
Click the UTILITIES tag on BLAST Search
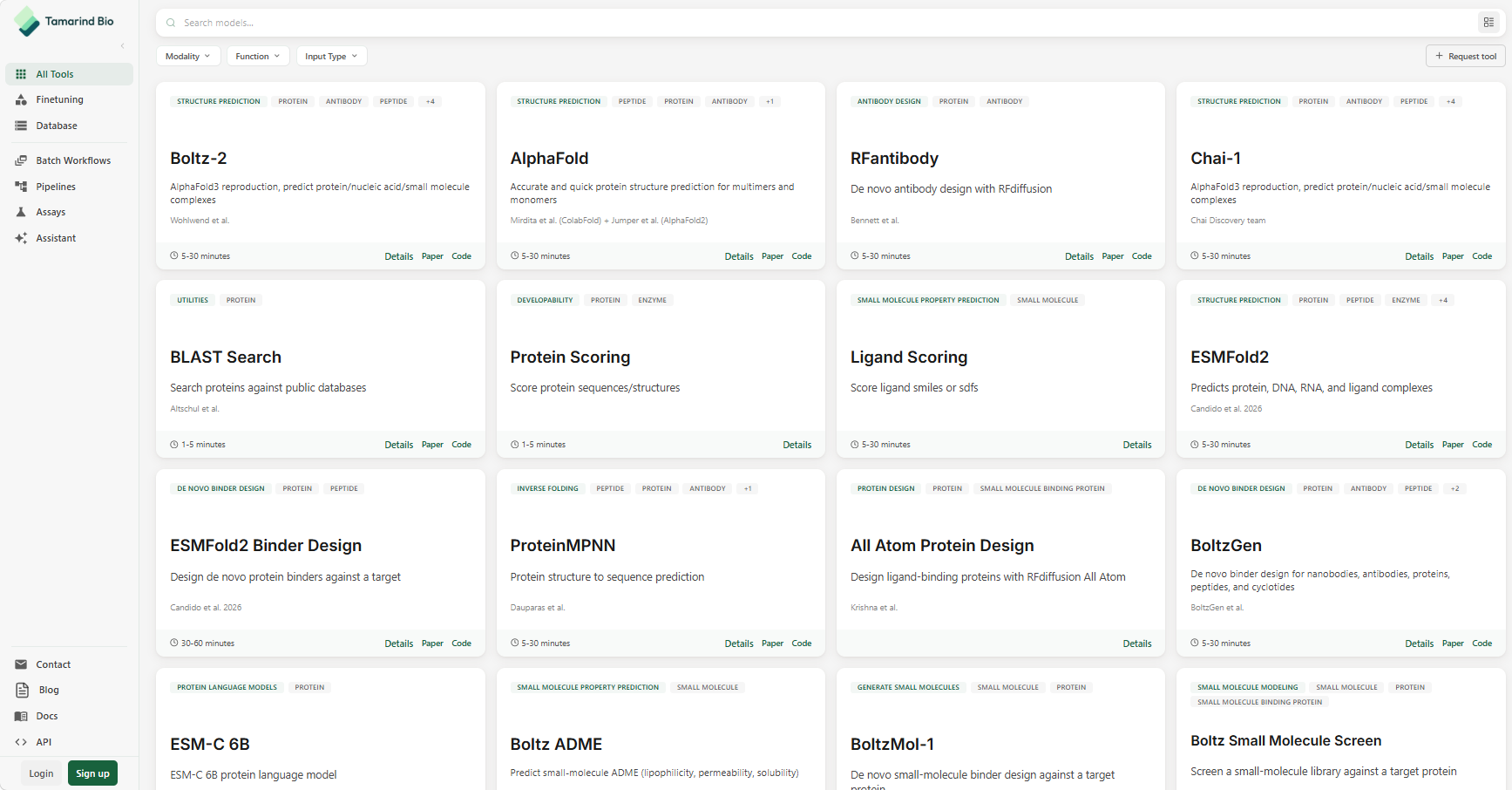pos(193,300)
